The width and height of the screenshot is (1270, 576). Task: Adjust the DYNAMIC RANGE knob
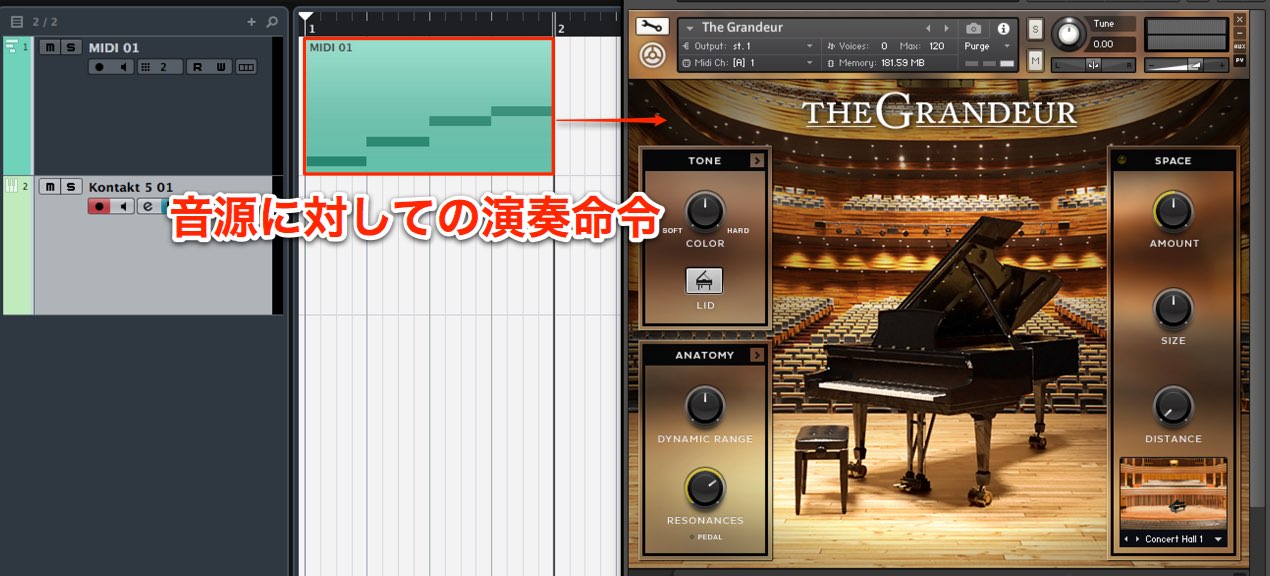705,406
